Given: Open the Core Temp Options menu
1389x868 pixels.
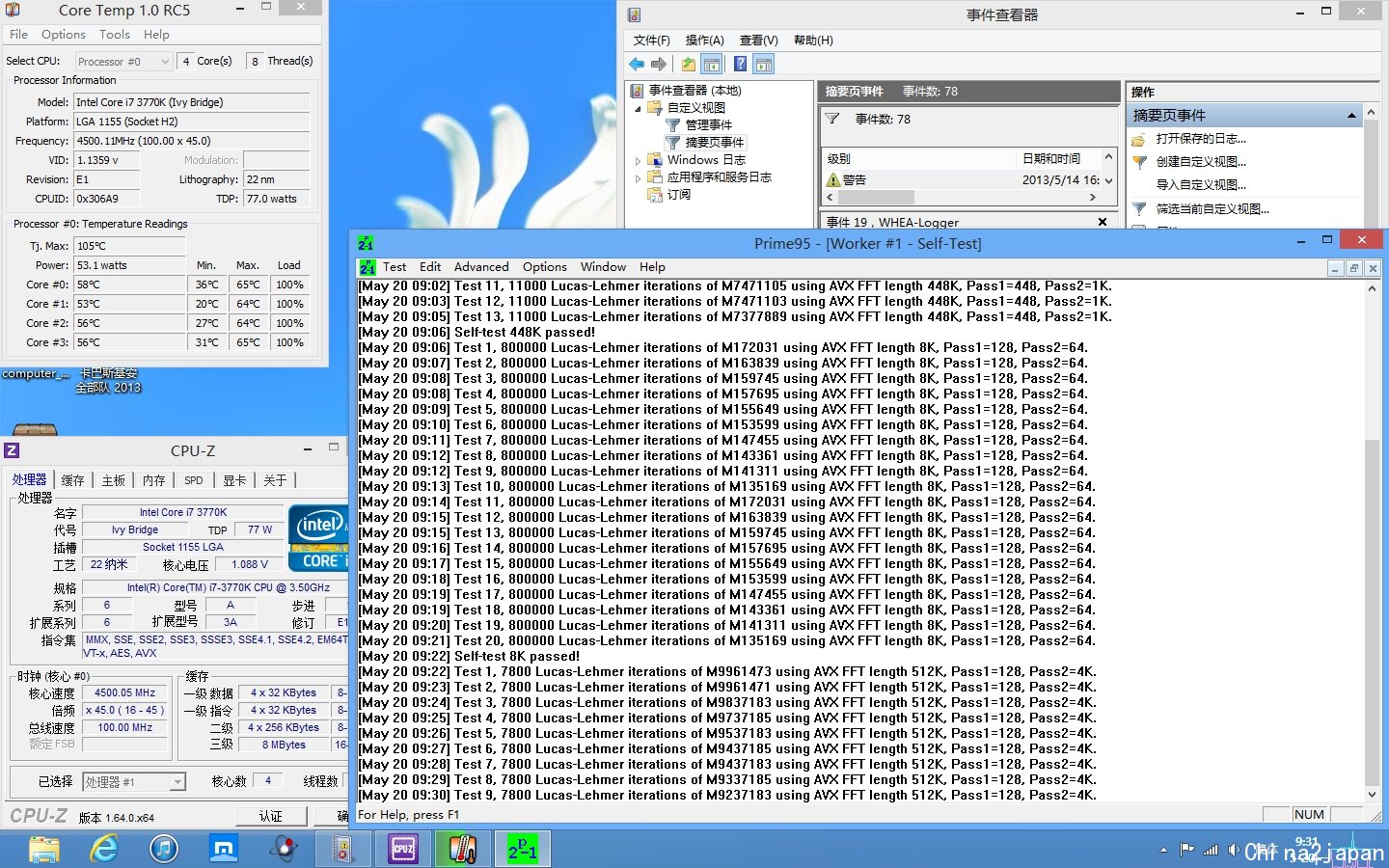Looking at the screenshot, I should tap(64, 35).
